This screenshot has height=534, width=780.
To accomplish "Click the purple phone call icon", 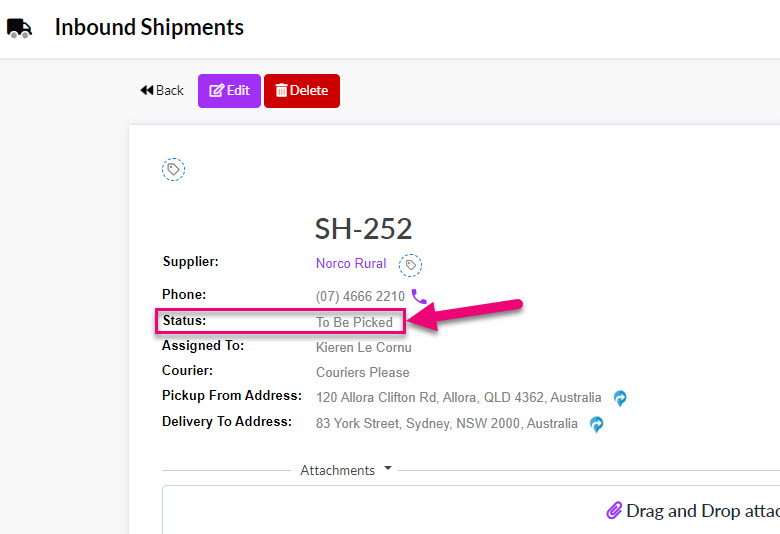I will coord(419,297).
